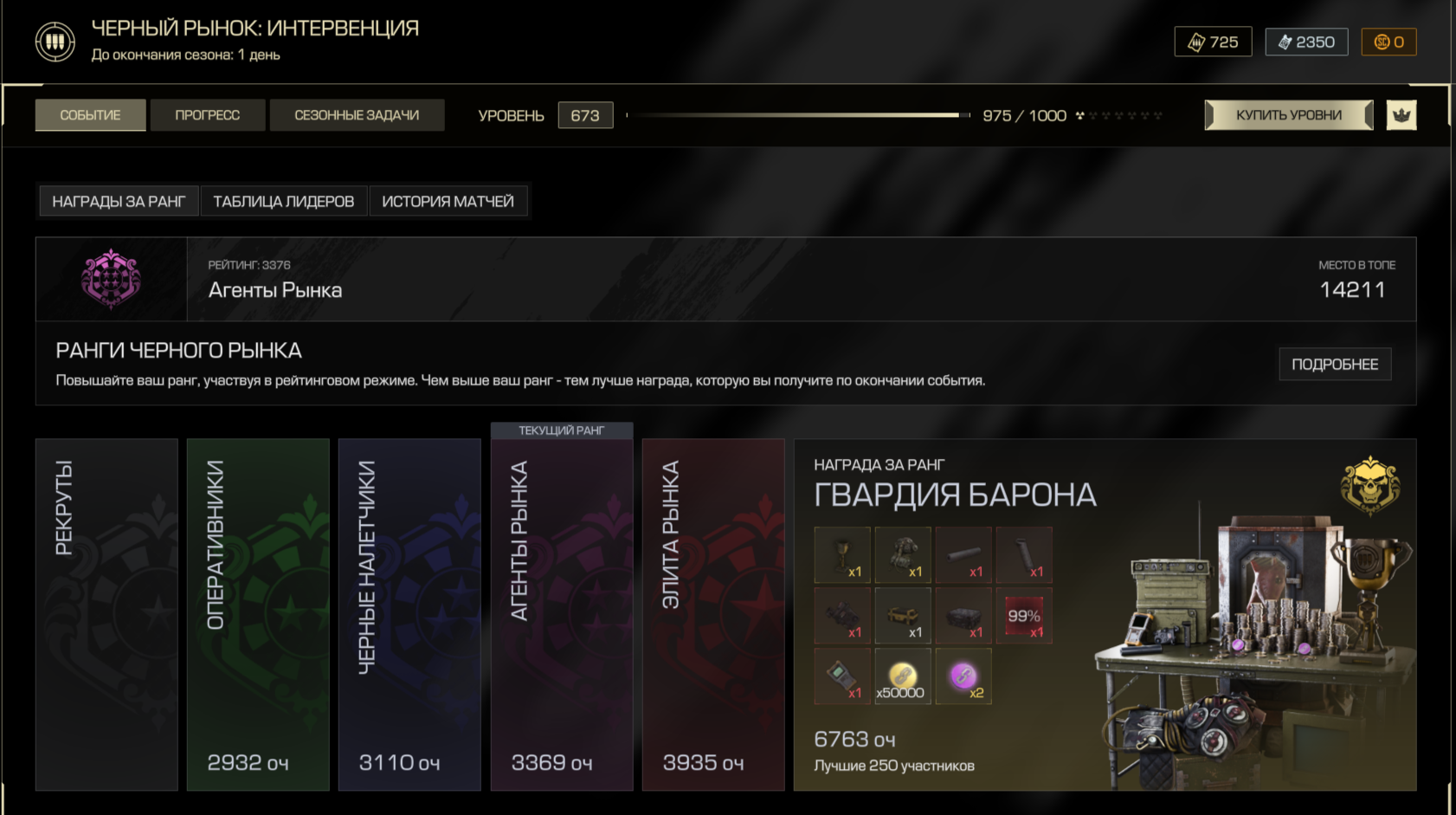The image size is (1456, 815).
Task: Select the ЭЛИТА РЫНКА rank card
Action: pyautogui.click(x=713, y=614)
